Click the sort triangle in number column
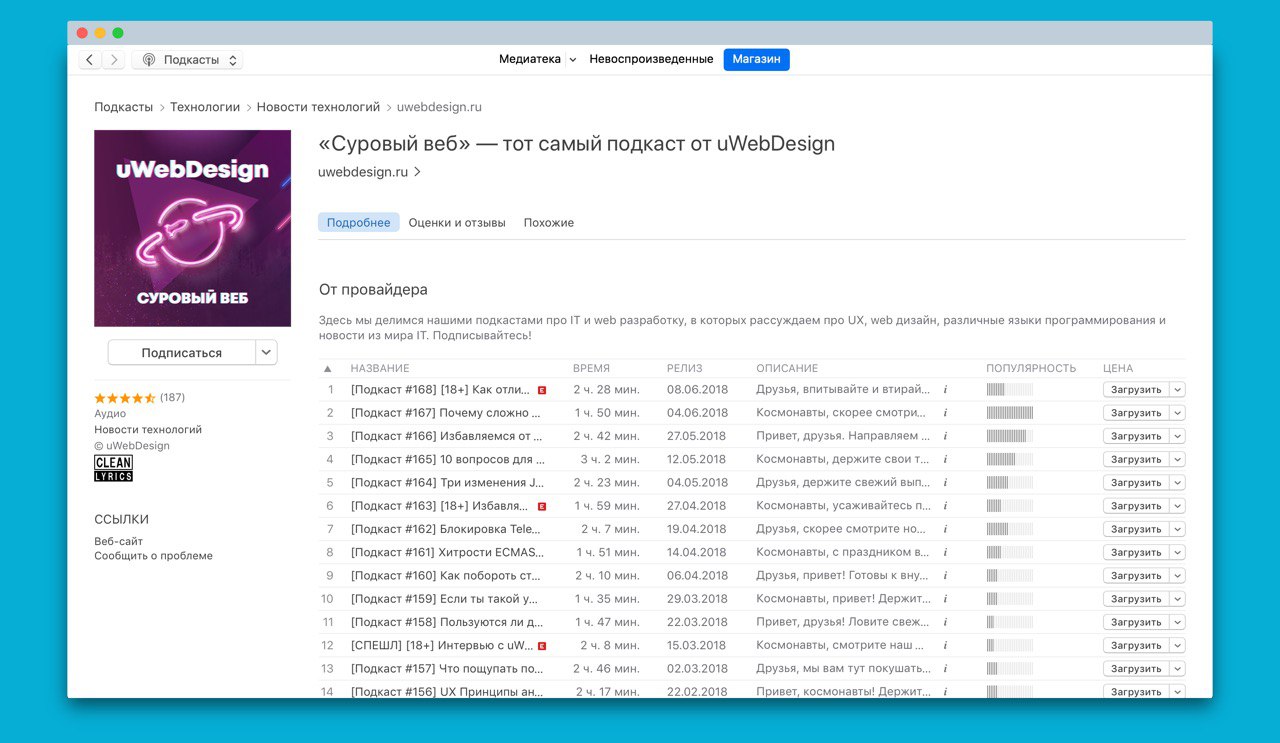The height and width of the screenshot is (743, 1280). pos(328,369)
